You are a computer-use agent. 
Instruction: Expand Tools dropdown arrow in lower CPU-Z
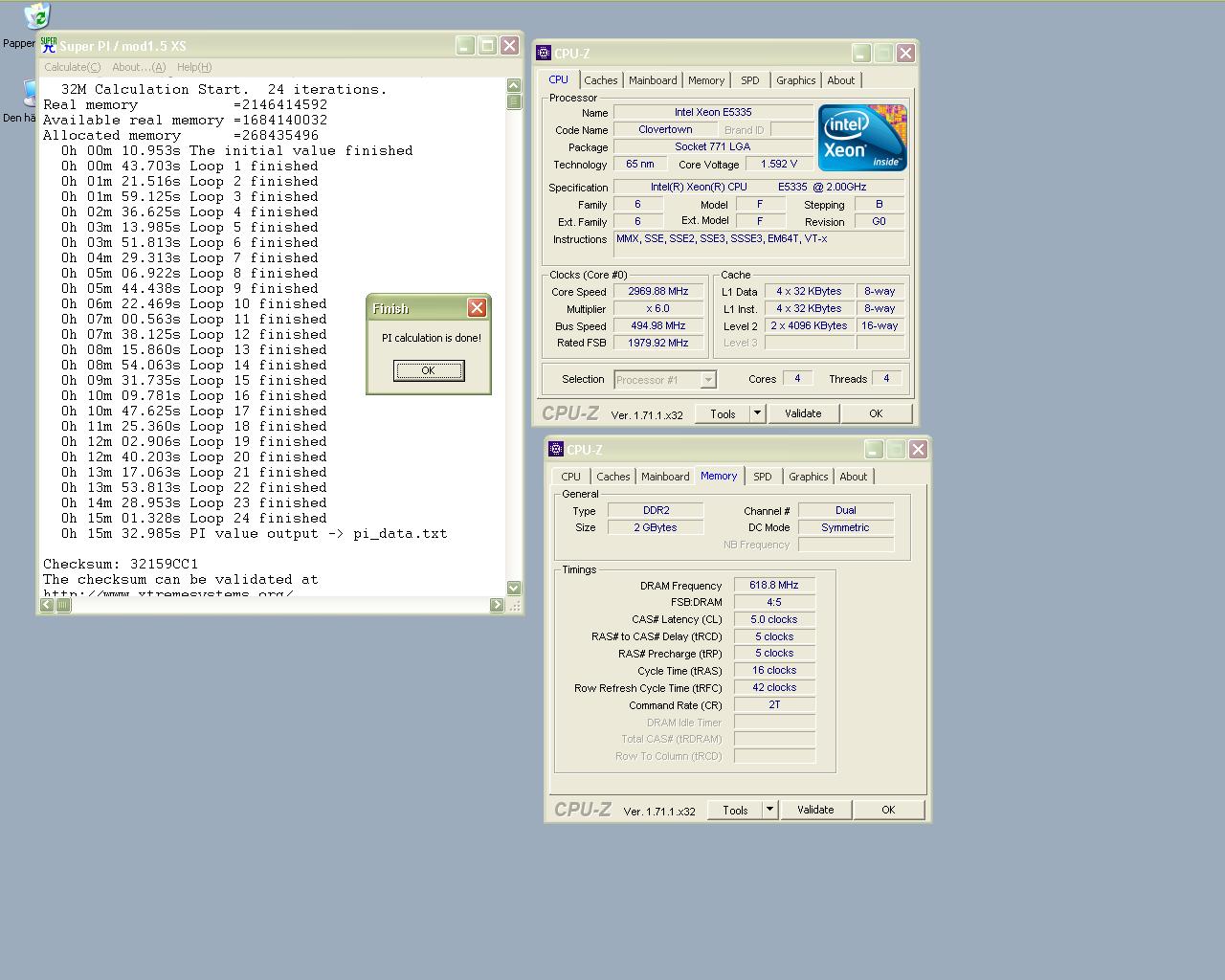click(769, 810)
